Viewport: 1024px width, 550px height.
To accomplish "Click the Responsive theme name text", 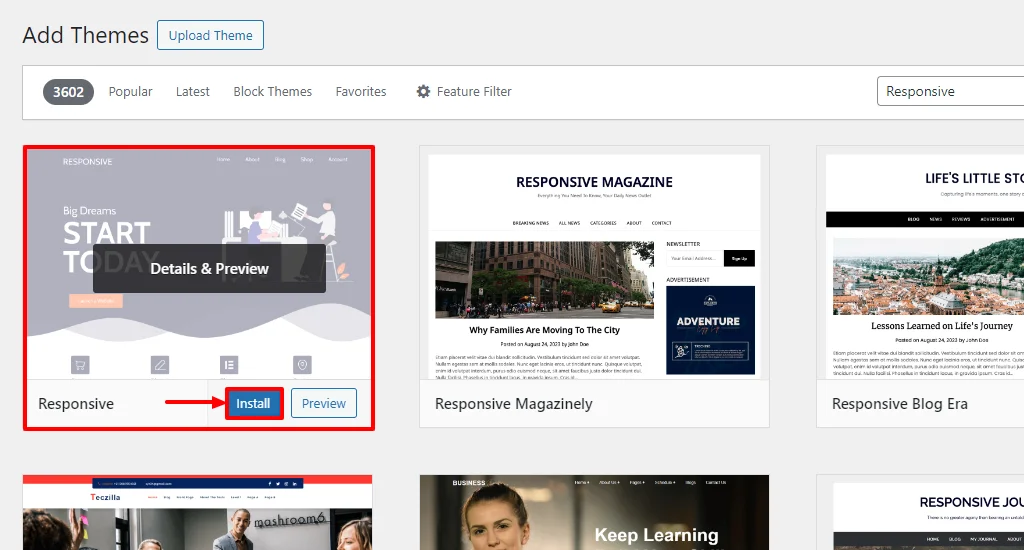I will click(x=76, y=404).
